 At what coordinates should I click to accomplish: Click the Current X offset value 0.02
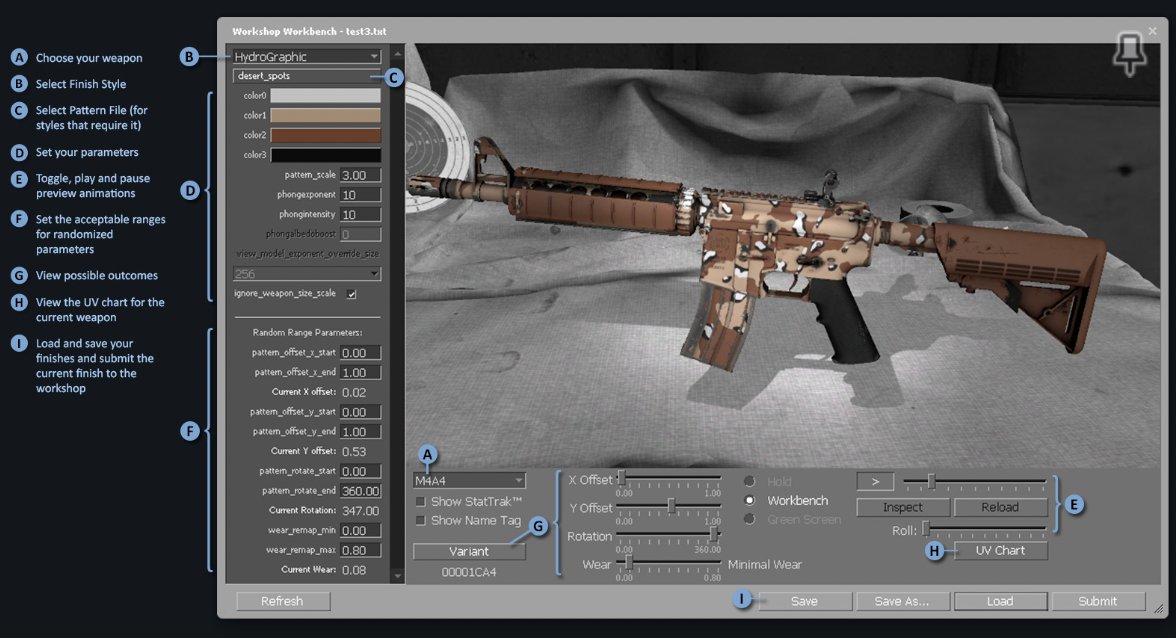354,392
